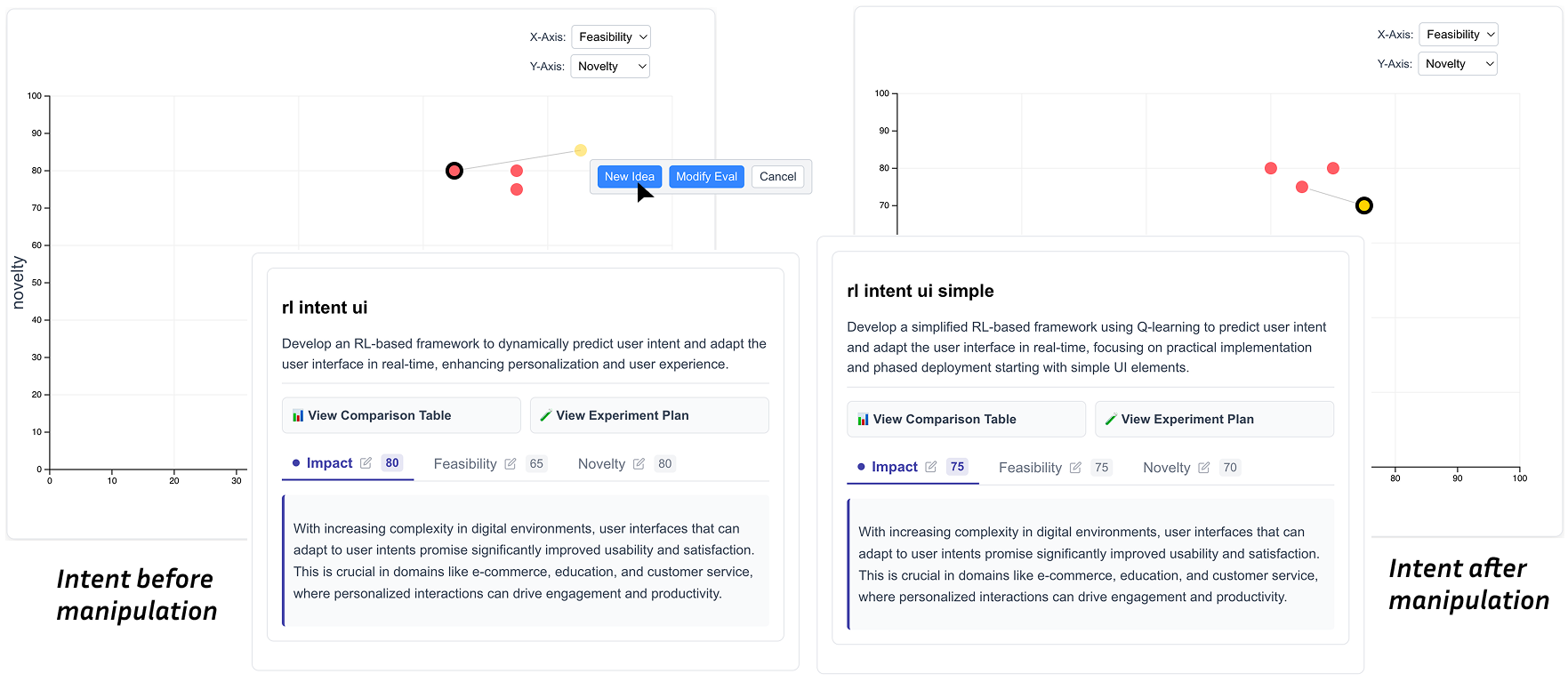Image resolution: width=1568 pixels, height=682 pixels.
Task: Switch to Feasibility tab in left panel
Action: tap(465, 464)
